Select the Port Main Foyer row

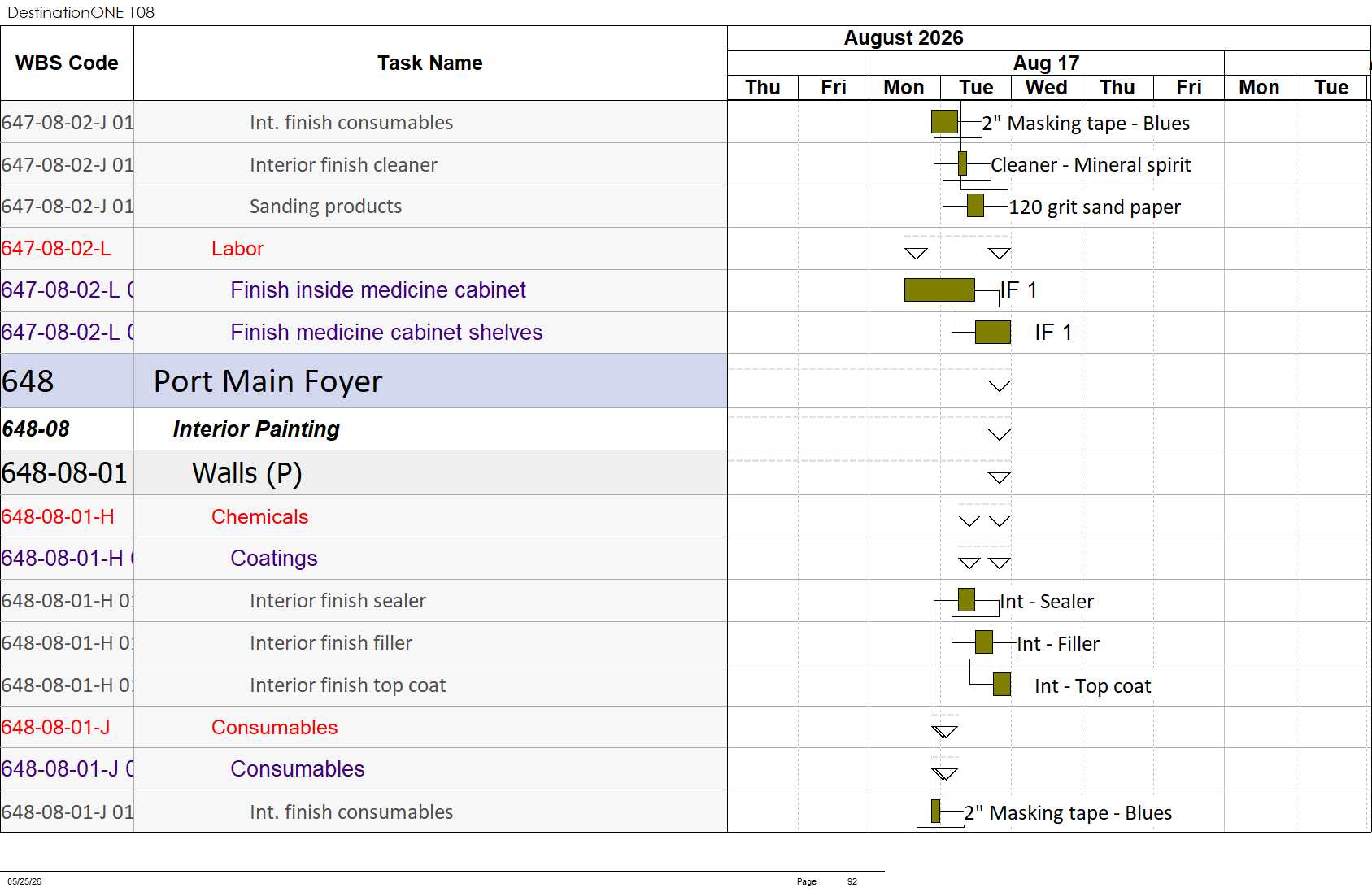tap(364, 381)
